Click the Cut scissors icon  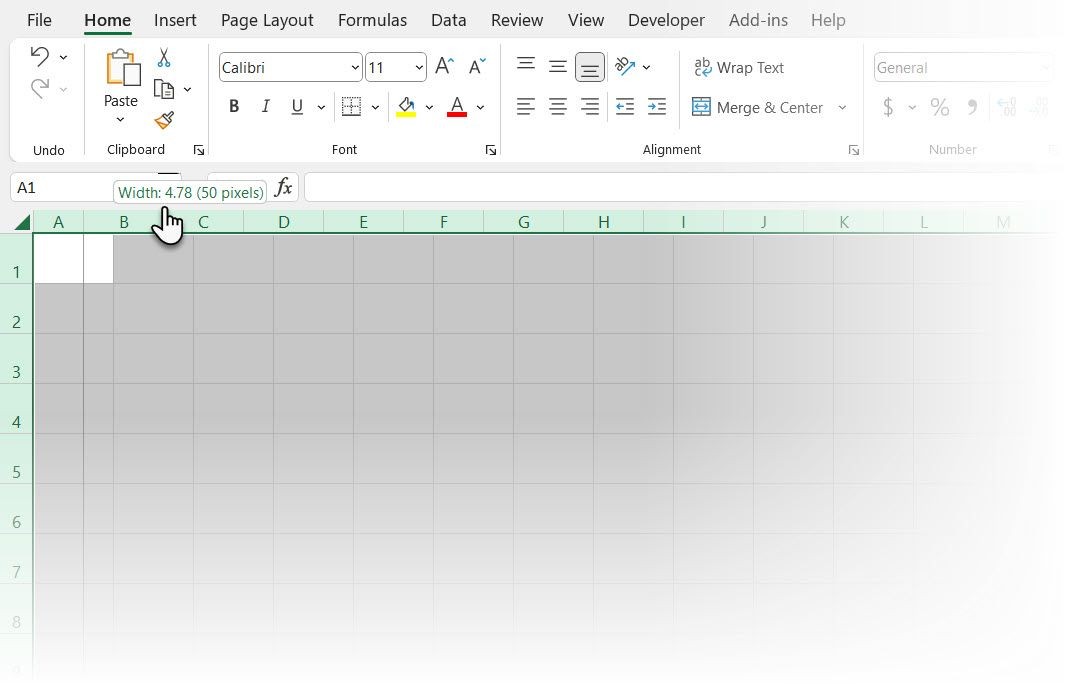(x=164, y=58)
